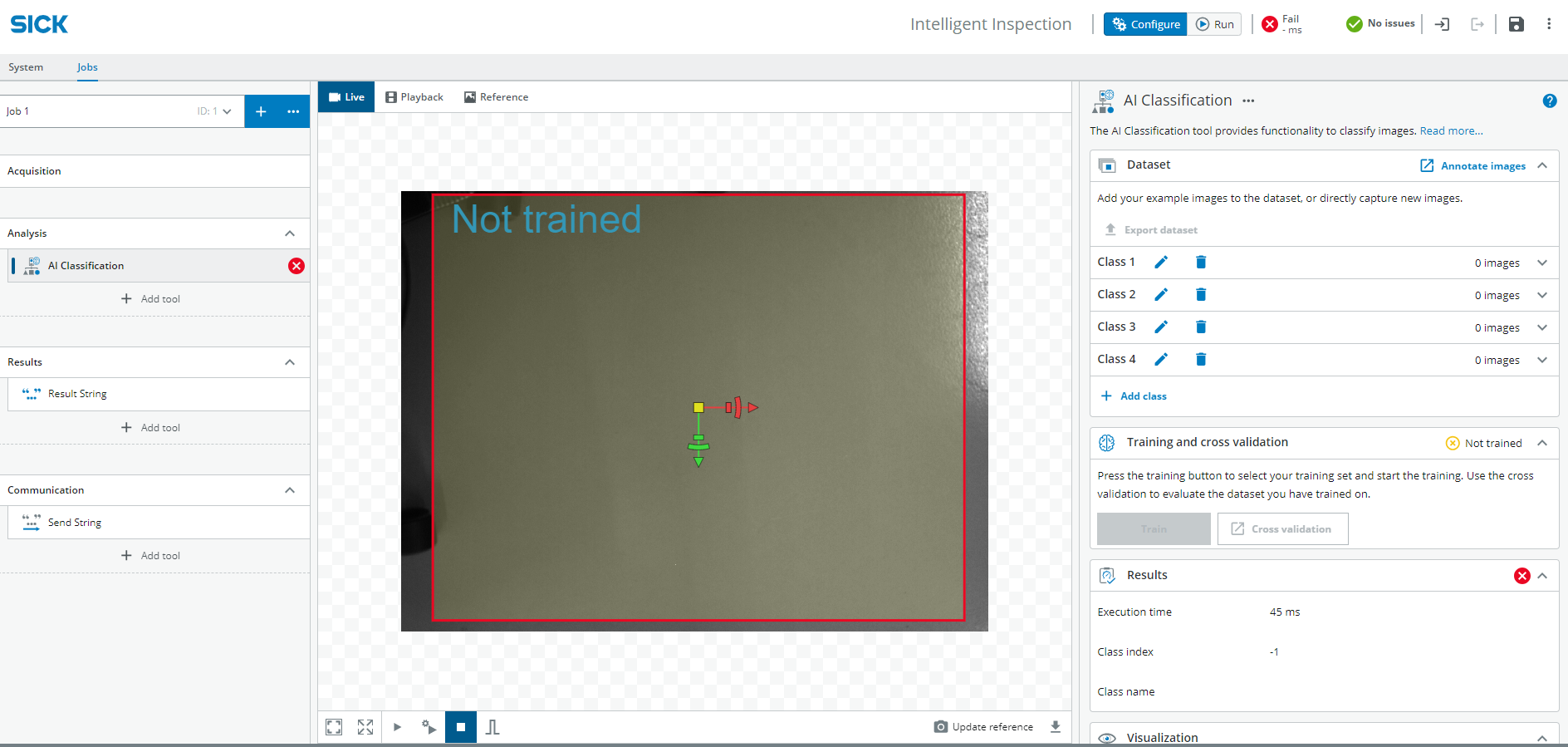Rename Class 2 with pencil icon
Viewport: 1568px width, 747px height.
[1161, 295]
